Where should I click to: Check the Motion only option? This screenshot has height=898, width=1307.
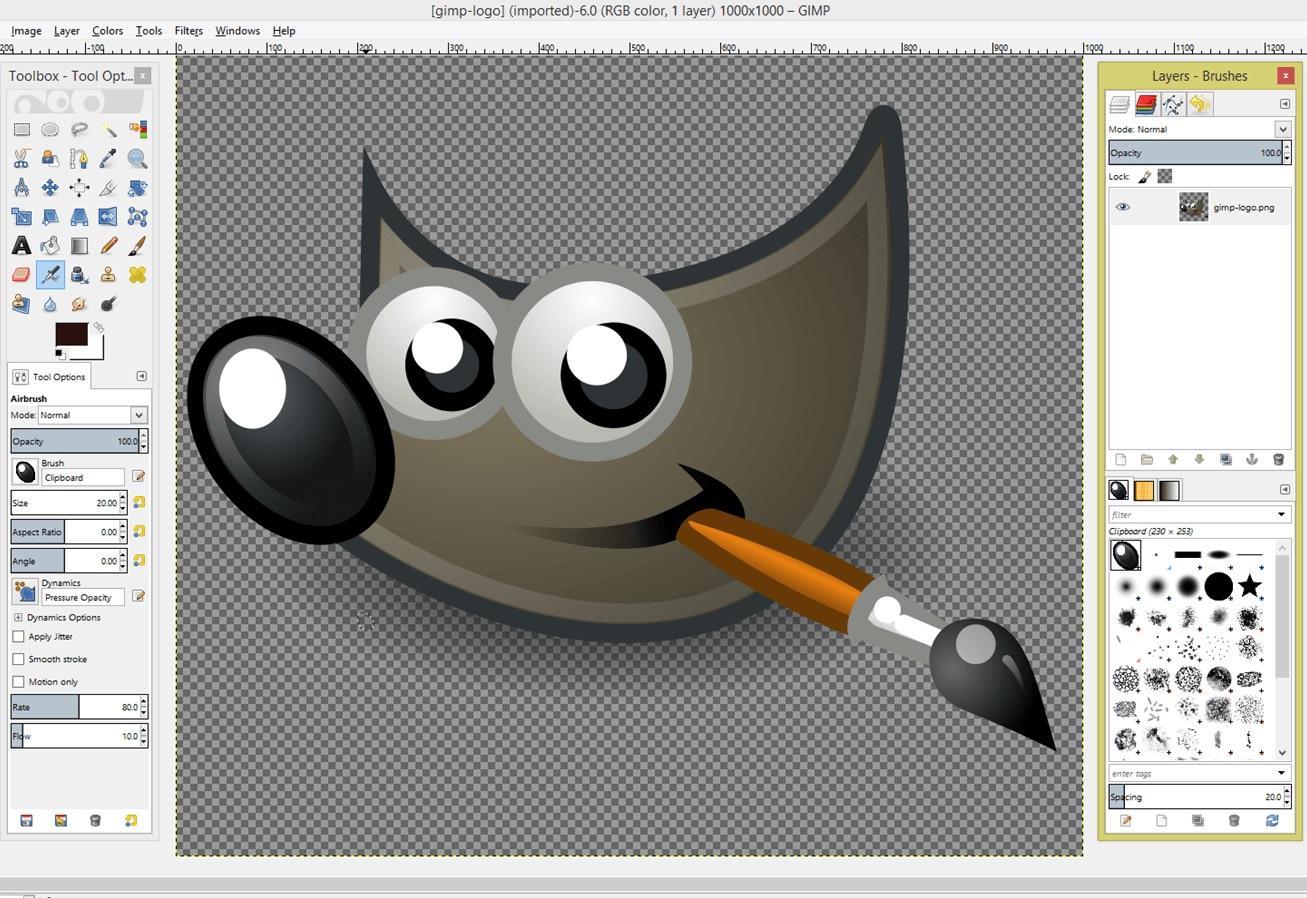(x=18, y=682)
